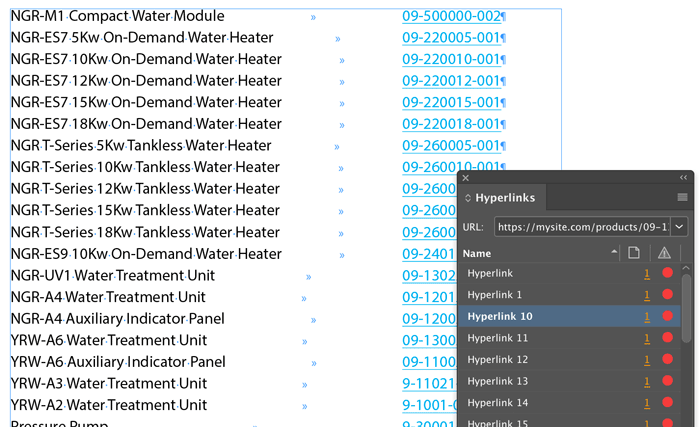Click the text YRW-A2 Water Treatment Unit

109,405
